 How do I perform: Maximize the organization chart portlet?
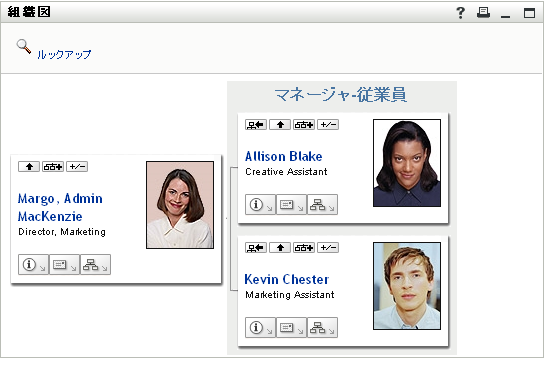tap(529, 13)
